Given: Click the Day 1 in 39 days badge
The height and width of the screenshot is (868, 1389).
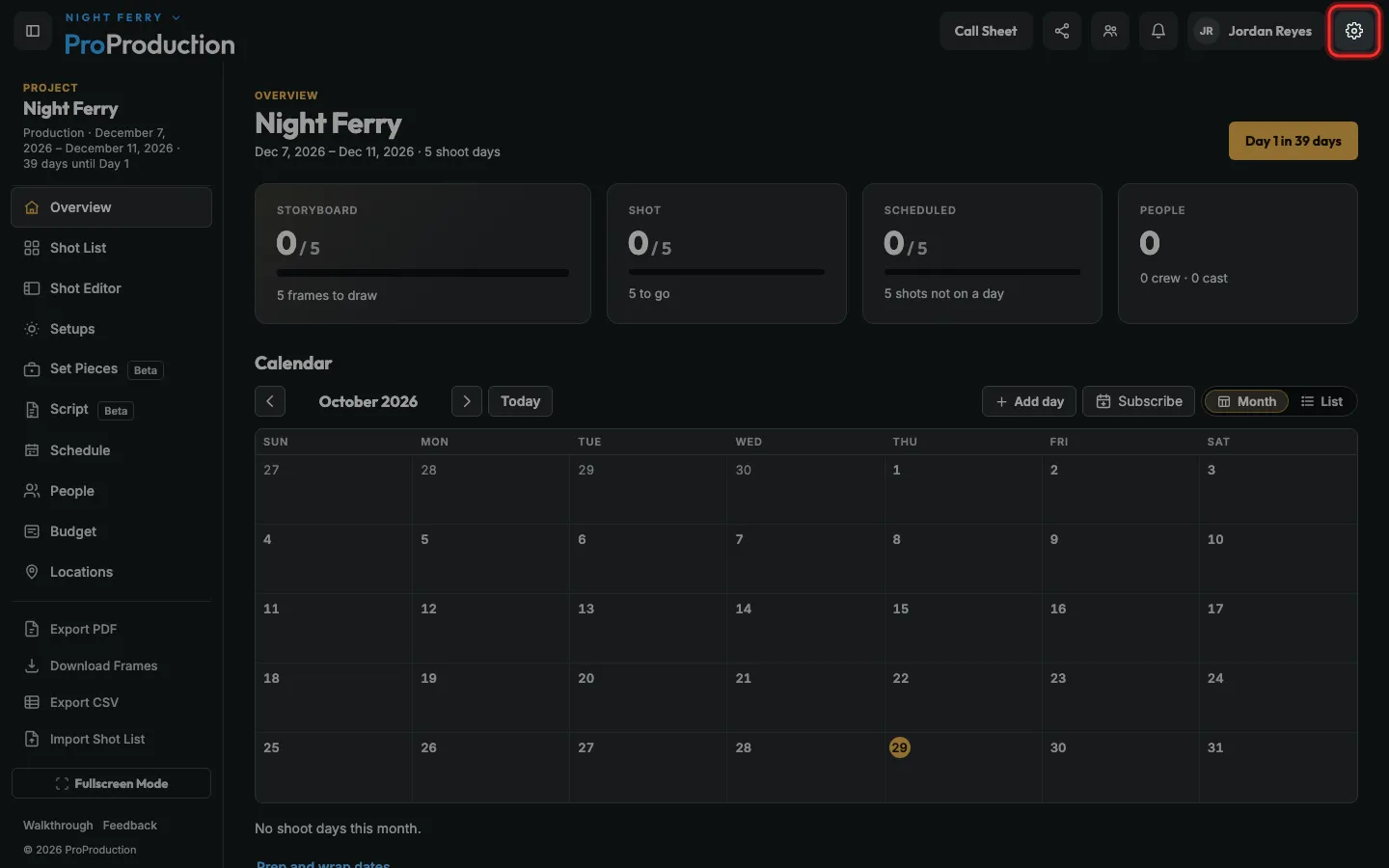Looking at the screenshot, I should (1293, 141).
